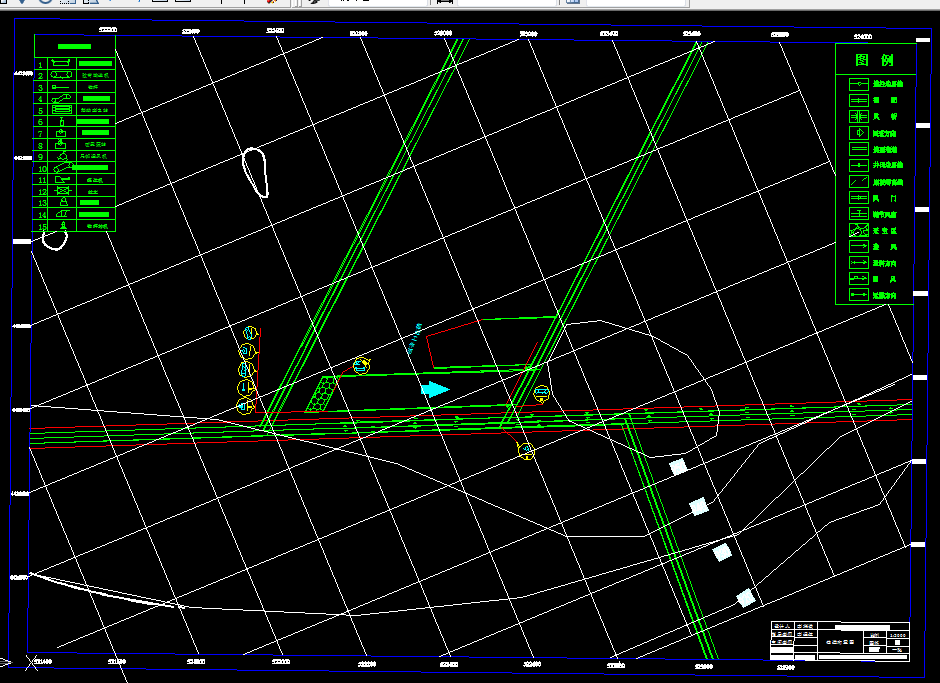Click the drawing title block table
Image resolution: width=940 pixels, height=683 pixels.
(x=840, y=642)
